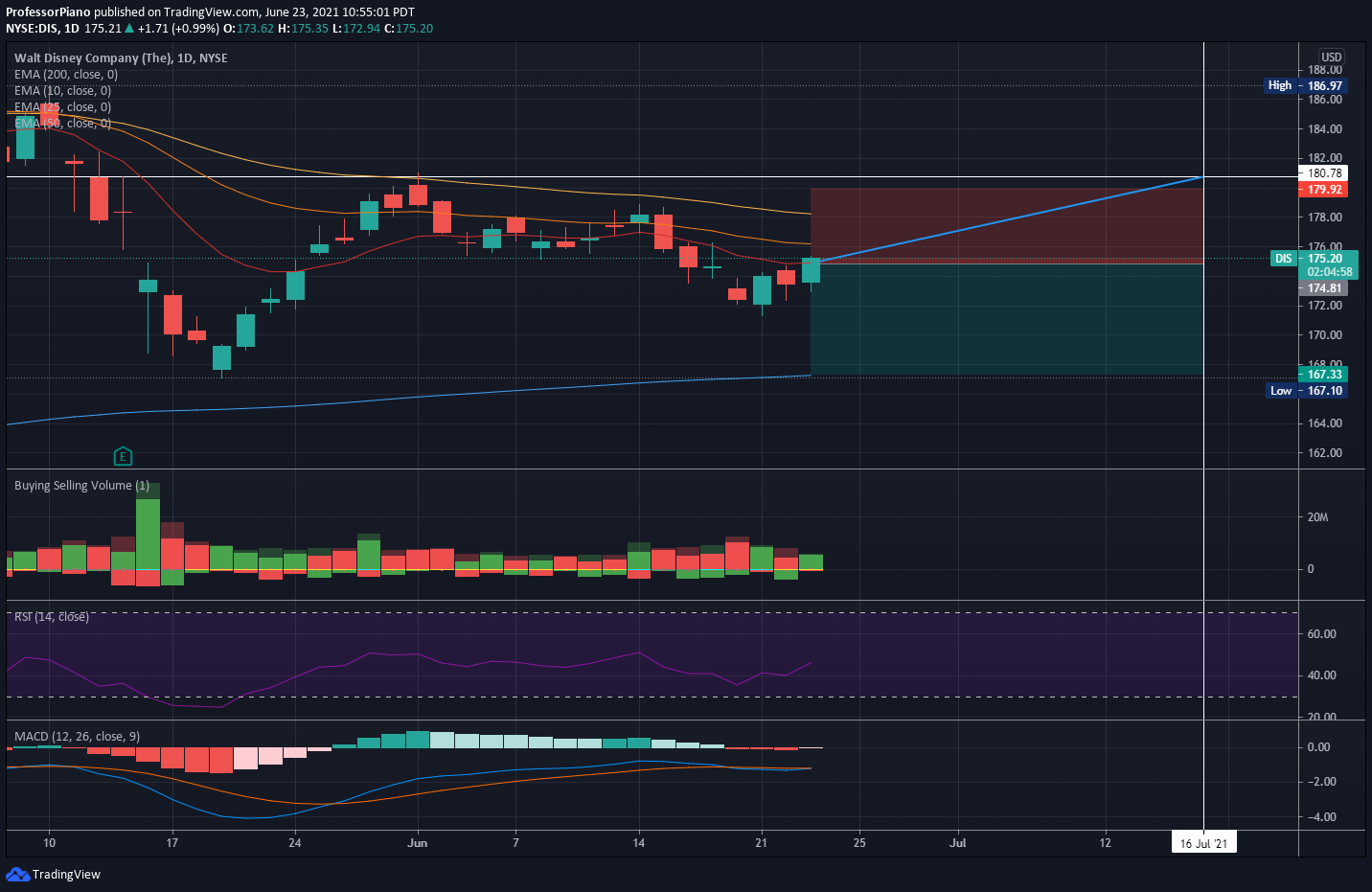The height and width of the screenshot is (892, 1372).
Task: Click the green profit zone of short position
Action: click(1007, 319)
